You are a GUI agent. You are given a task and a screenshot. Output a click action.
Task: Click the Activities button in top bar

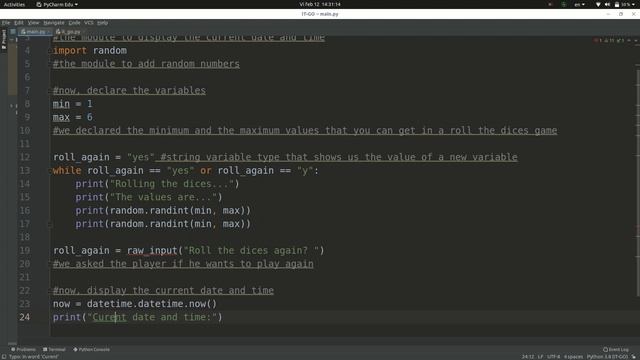14,4
